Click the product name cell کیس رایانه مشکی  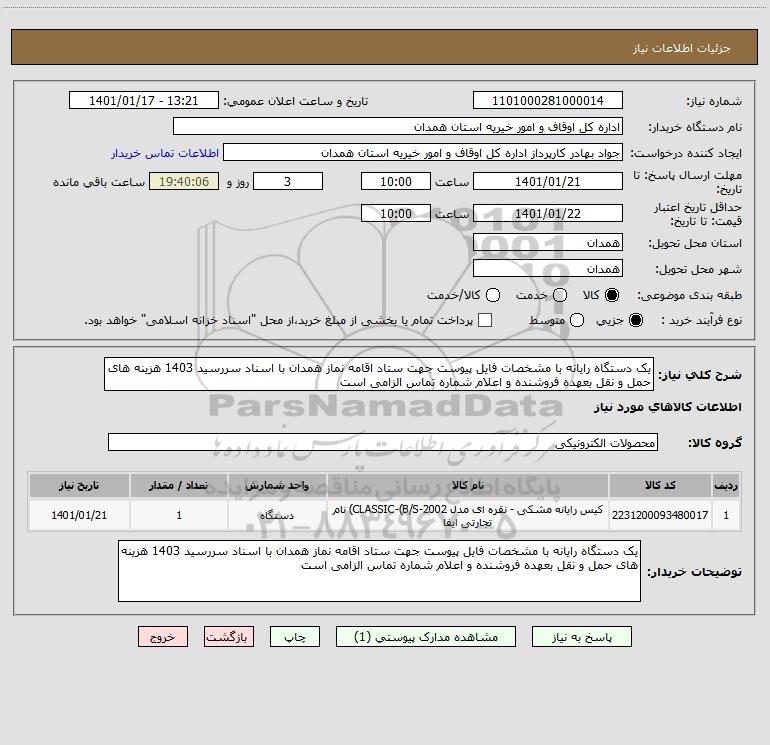point(468,515)
